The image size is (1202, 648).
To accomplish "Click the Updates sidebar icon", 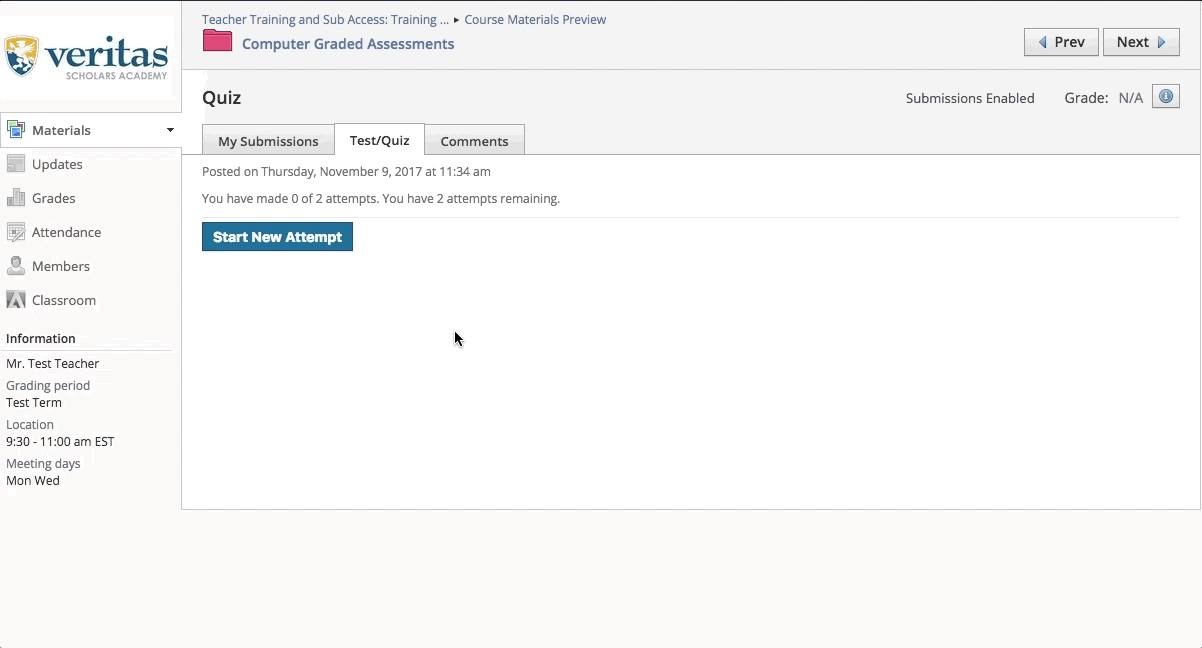I will tap(15, 164).
